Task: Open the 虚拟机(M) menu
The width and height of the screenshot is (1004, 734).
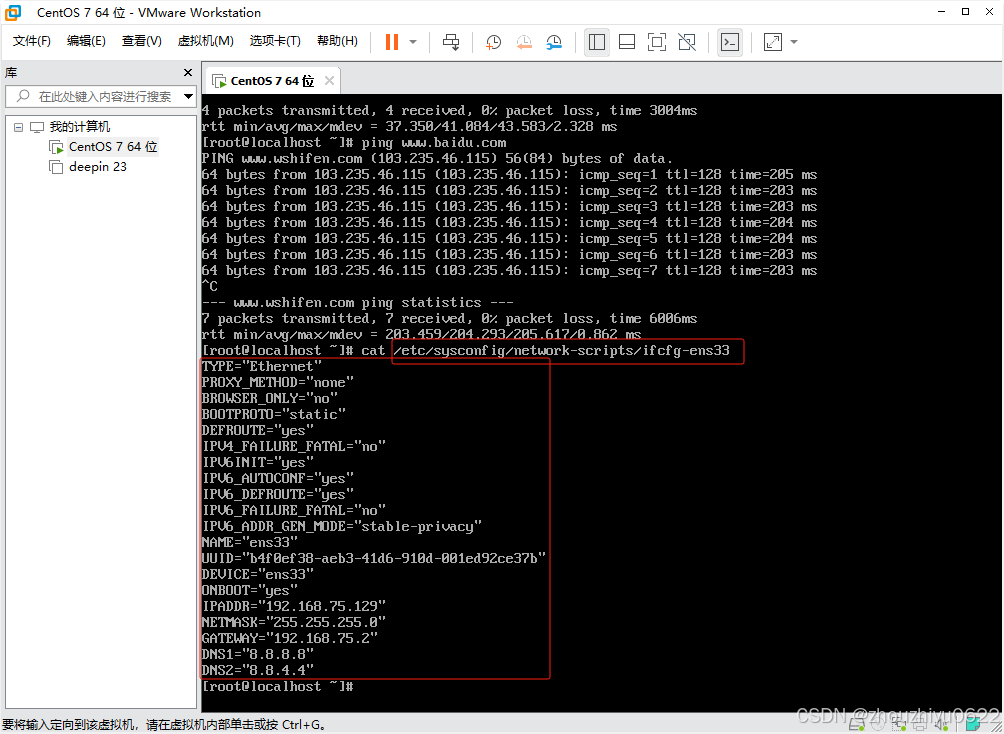Action: coord(206,41)
